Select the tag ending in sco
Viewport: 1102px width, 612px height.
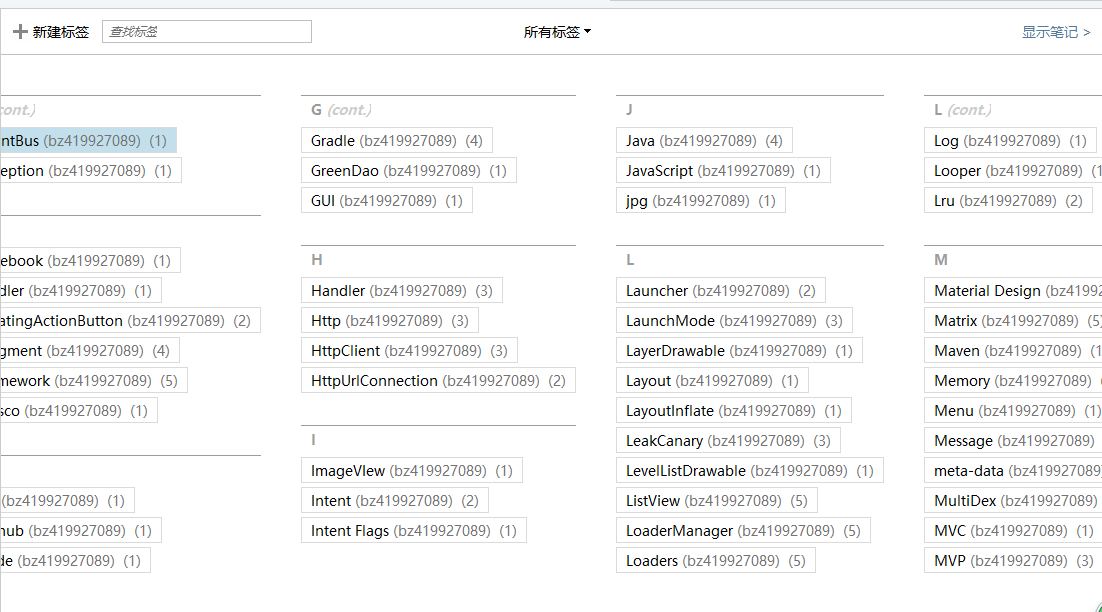click(x=79, y=411)
